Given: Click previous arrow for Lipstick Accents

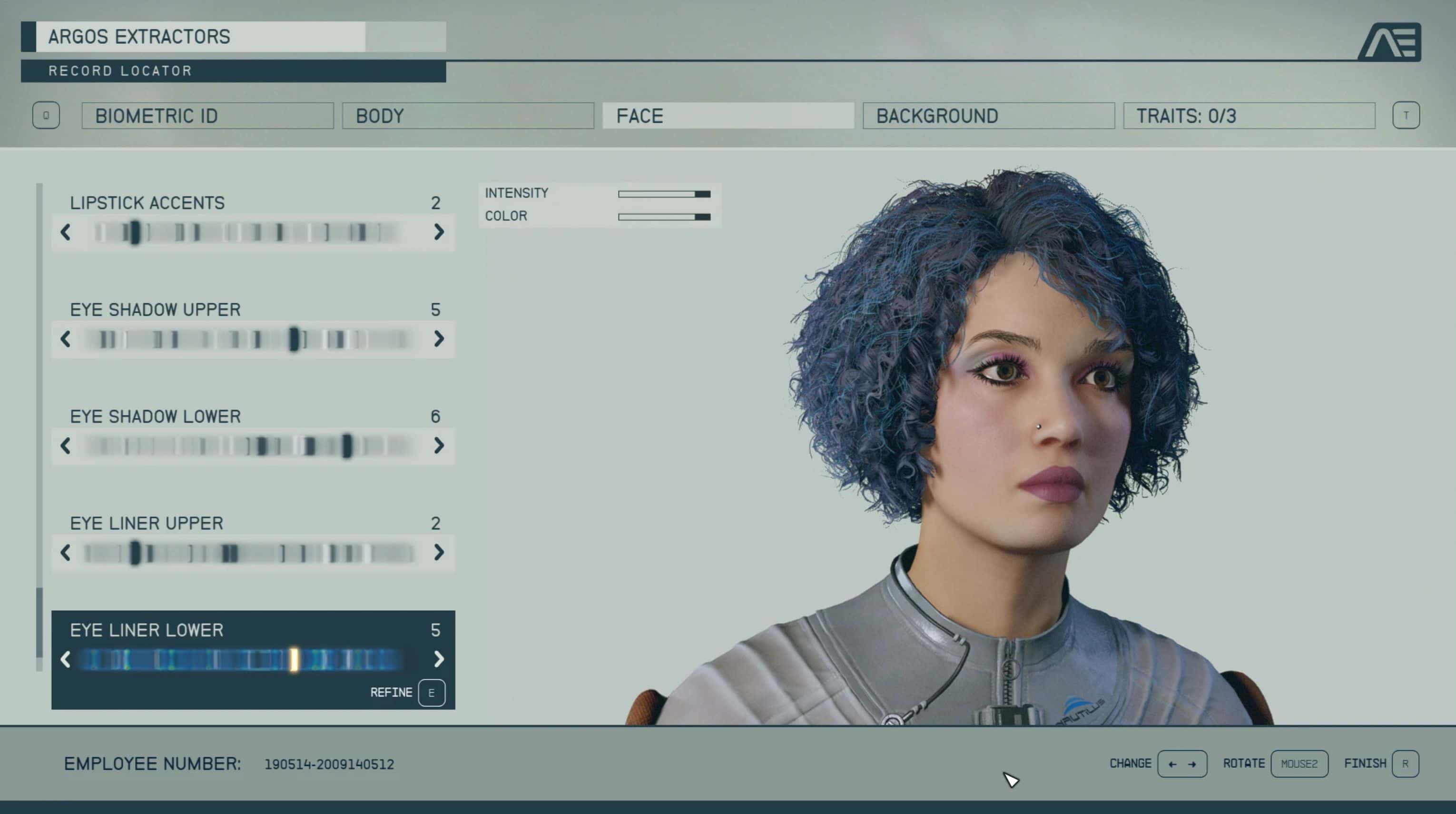Looking at the screenshot, I should pos(66,232).
